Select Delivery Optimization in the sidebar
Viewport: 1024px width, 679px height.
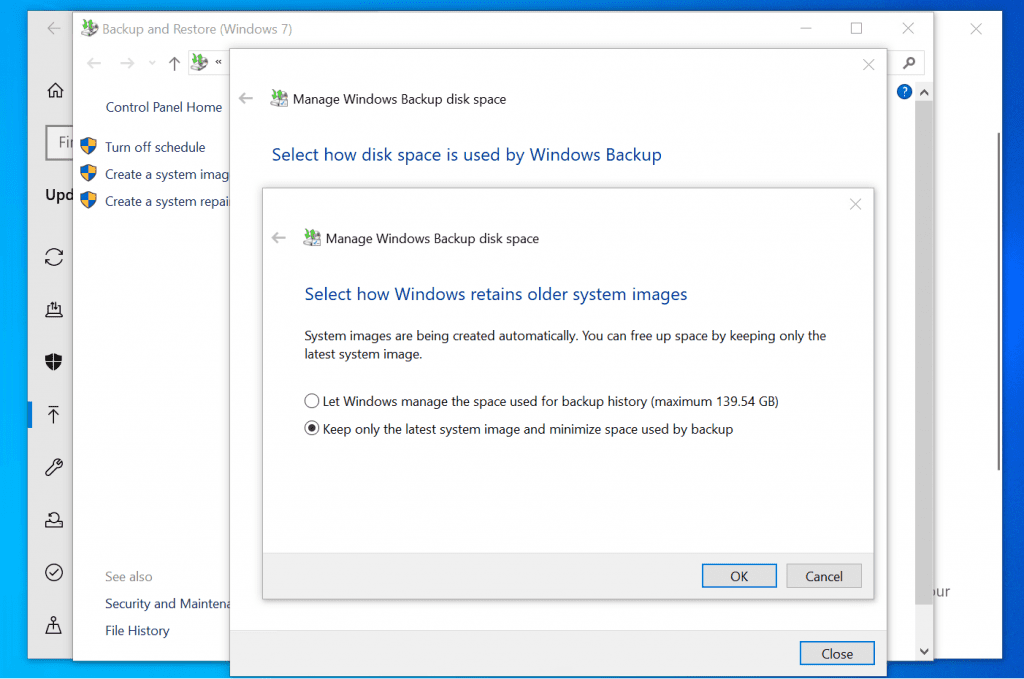(x=53, y=310)
